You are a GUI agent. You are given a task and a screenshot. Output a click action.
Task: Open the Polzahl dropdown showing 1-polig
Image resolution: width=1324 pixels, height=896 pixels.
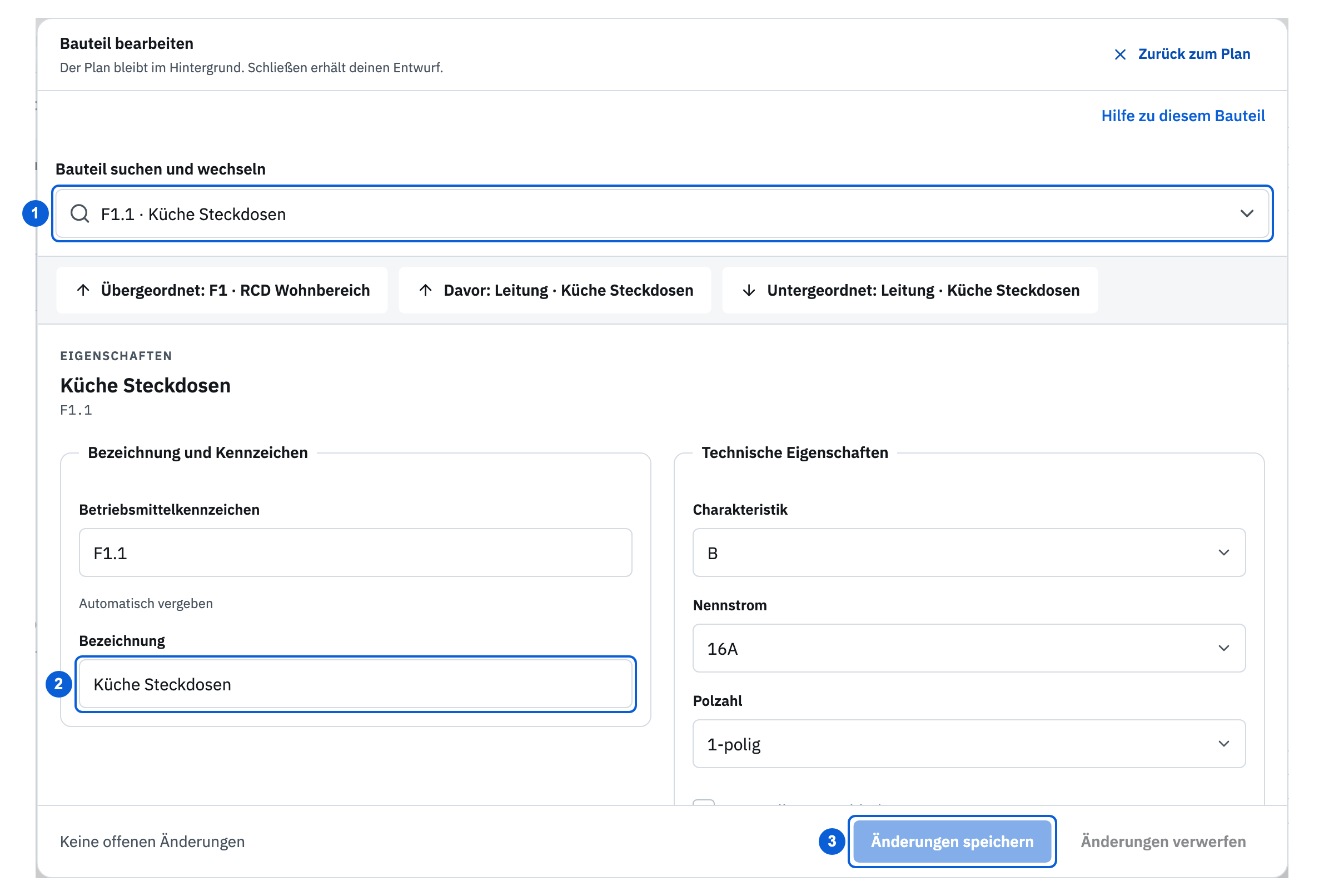[x=968, y=744]
